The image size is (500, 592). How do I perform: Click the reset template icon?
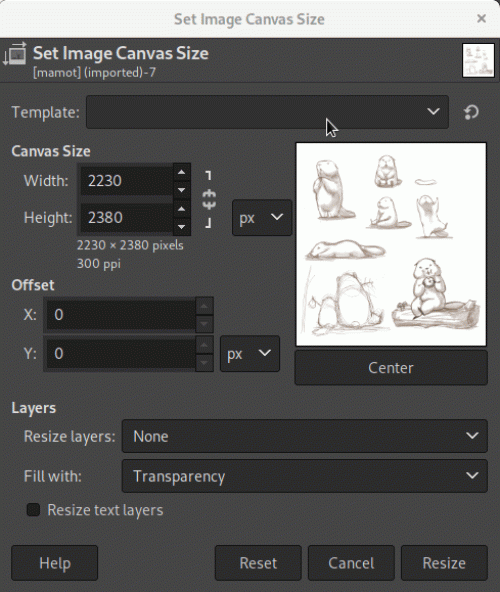(471, 112)
